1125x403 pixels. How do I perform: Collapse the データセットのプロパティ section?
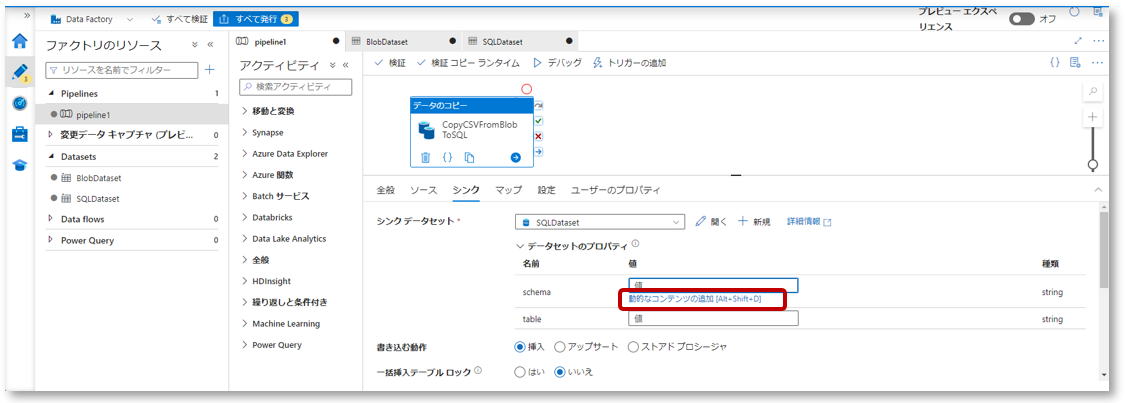click(x=519, y=245)
